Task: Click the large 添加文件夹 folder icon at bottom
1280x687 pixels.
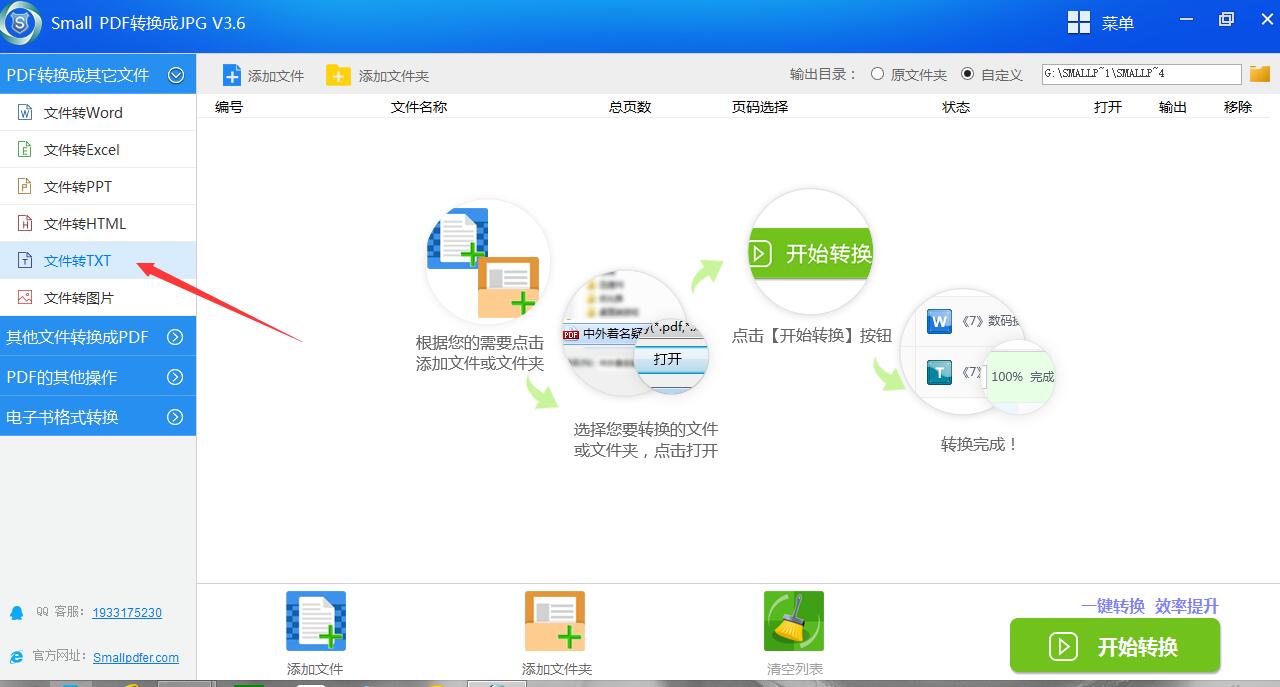Action: click(x=555, y=621)
